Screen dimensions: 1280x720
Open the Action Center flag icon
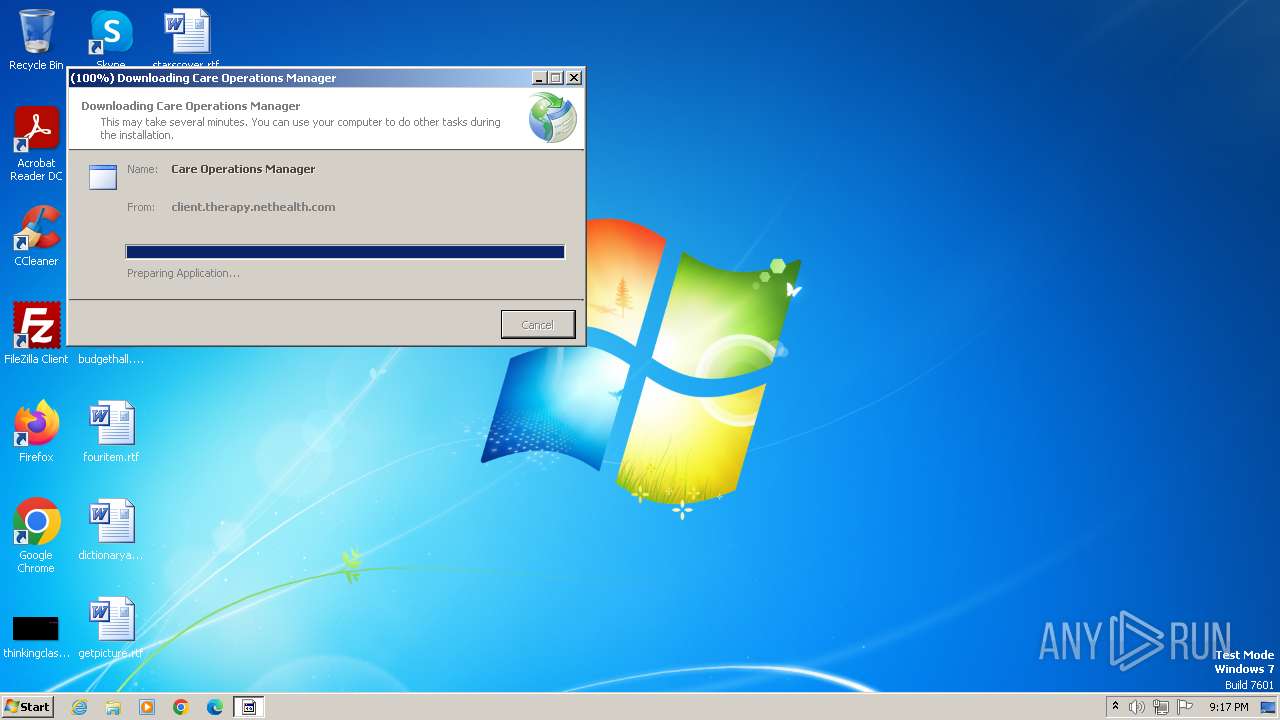[1185, 707]
